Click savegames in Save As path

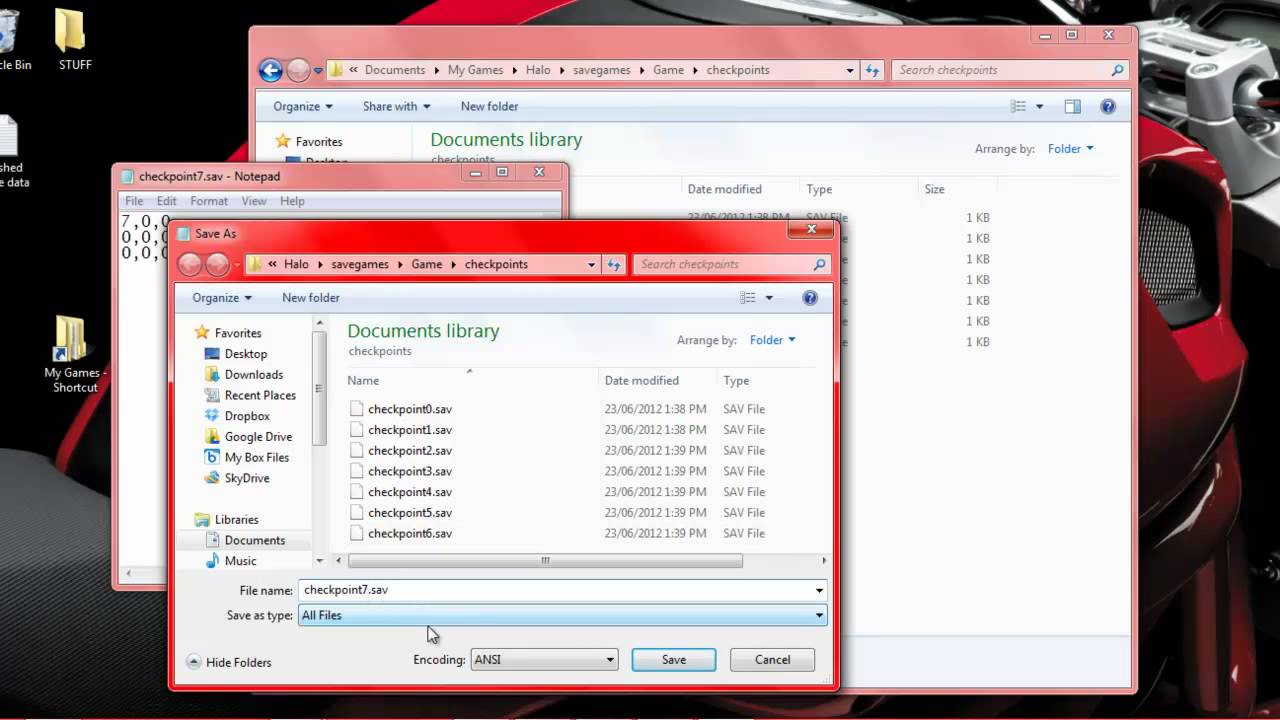point(361,264)
